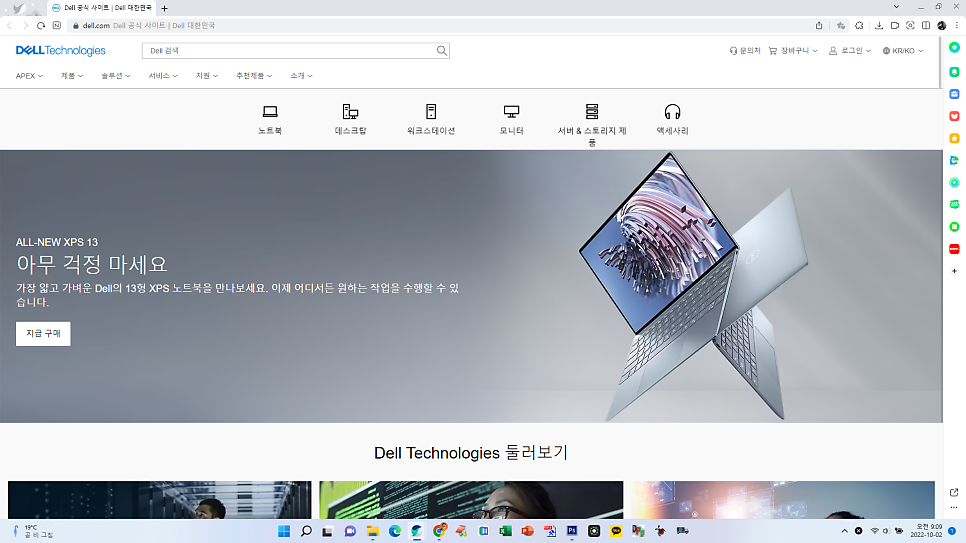The width and height of the screenshot is (966, 543).
Task: Open the browser three-dot menu
Action: pos(957,25)
